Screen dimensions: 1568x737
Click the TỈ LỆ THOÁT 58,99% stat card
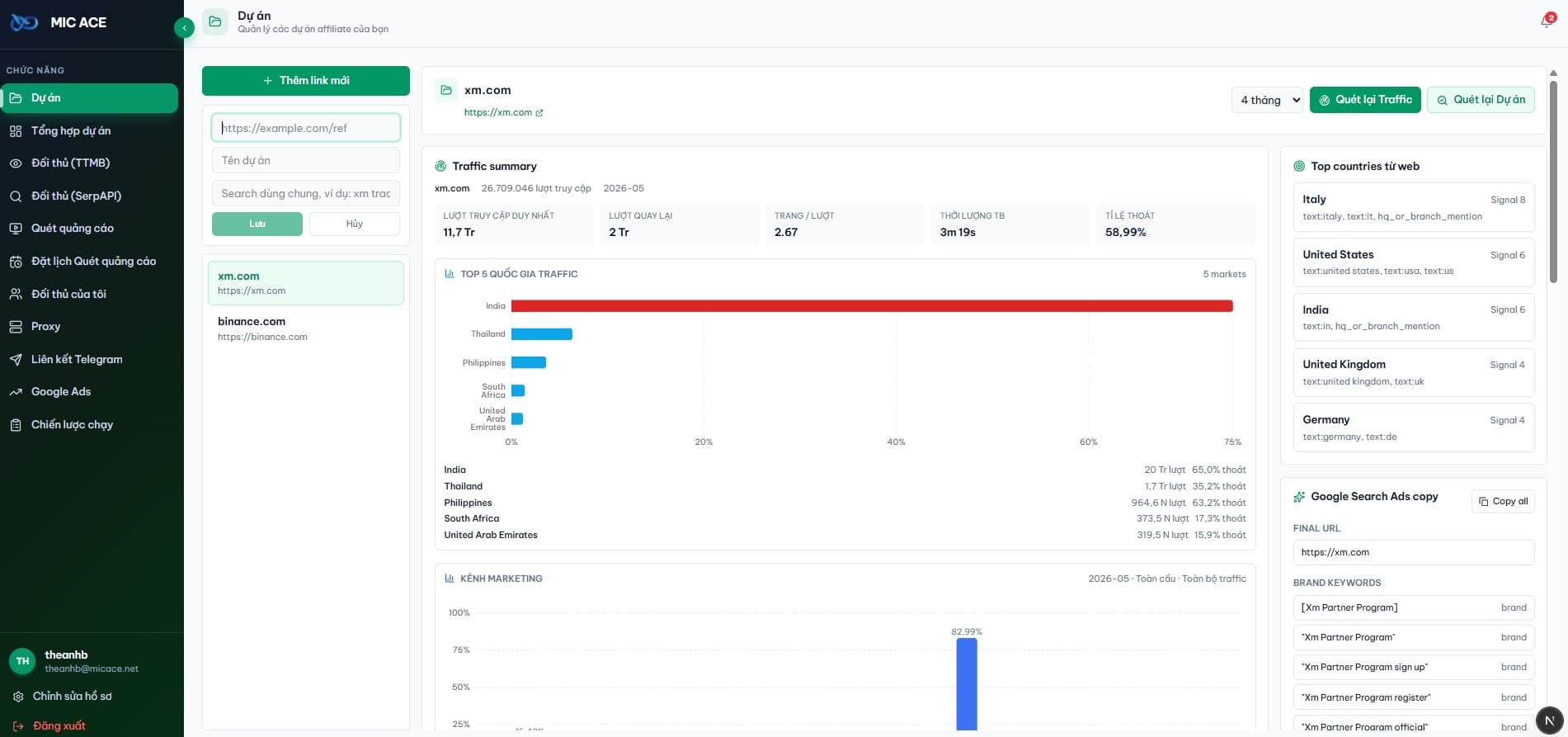[1176, 224]
